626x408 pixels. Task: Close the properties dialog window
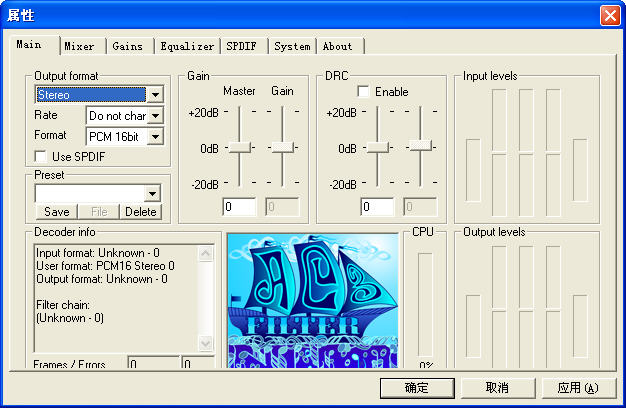[x=609, y=16]
